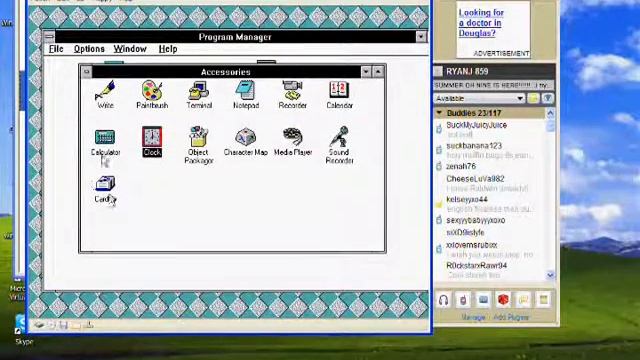640x360 pixels.
Task: Click the yellow icon beside status dropdown
Action: pyautogui.click(x=533, y=98)
